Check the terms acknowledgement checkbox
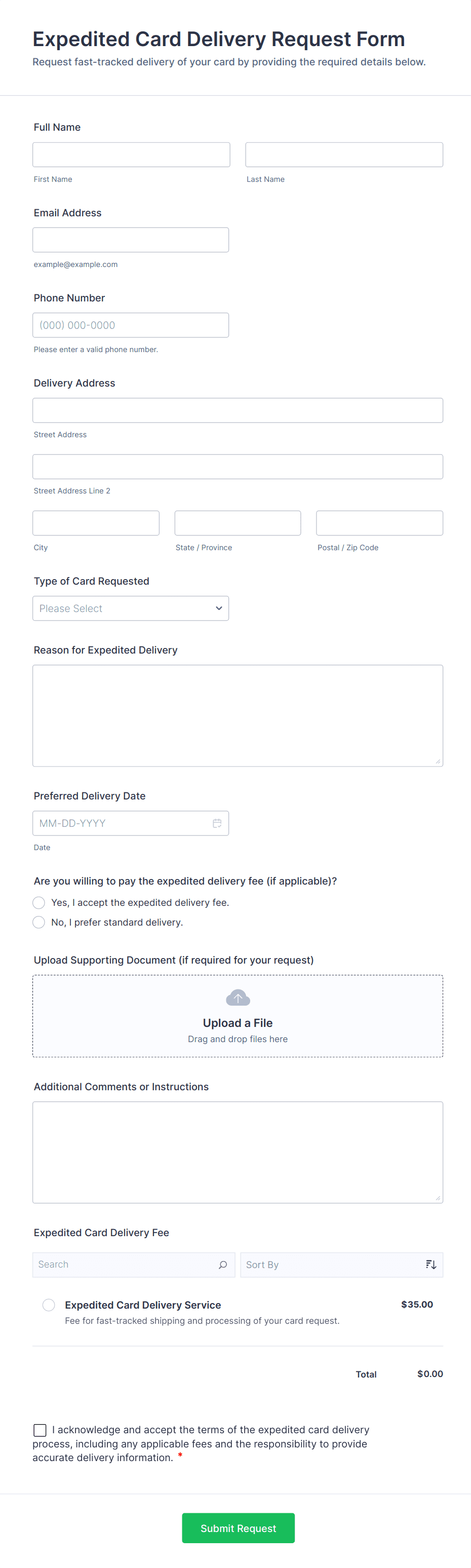Screen dimensions: 471x1568 point(40,1430)
